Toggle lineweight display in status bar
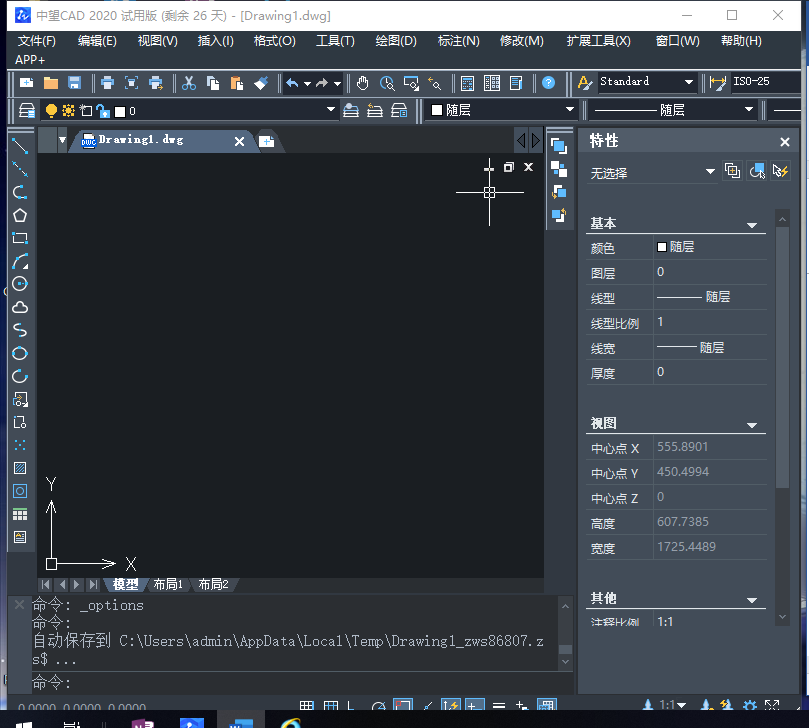Image resolution: width=809 pixels, height=728 pixels. pos(498,706)
